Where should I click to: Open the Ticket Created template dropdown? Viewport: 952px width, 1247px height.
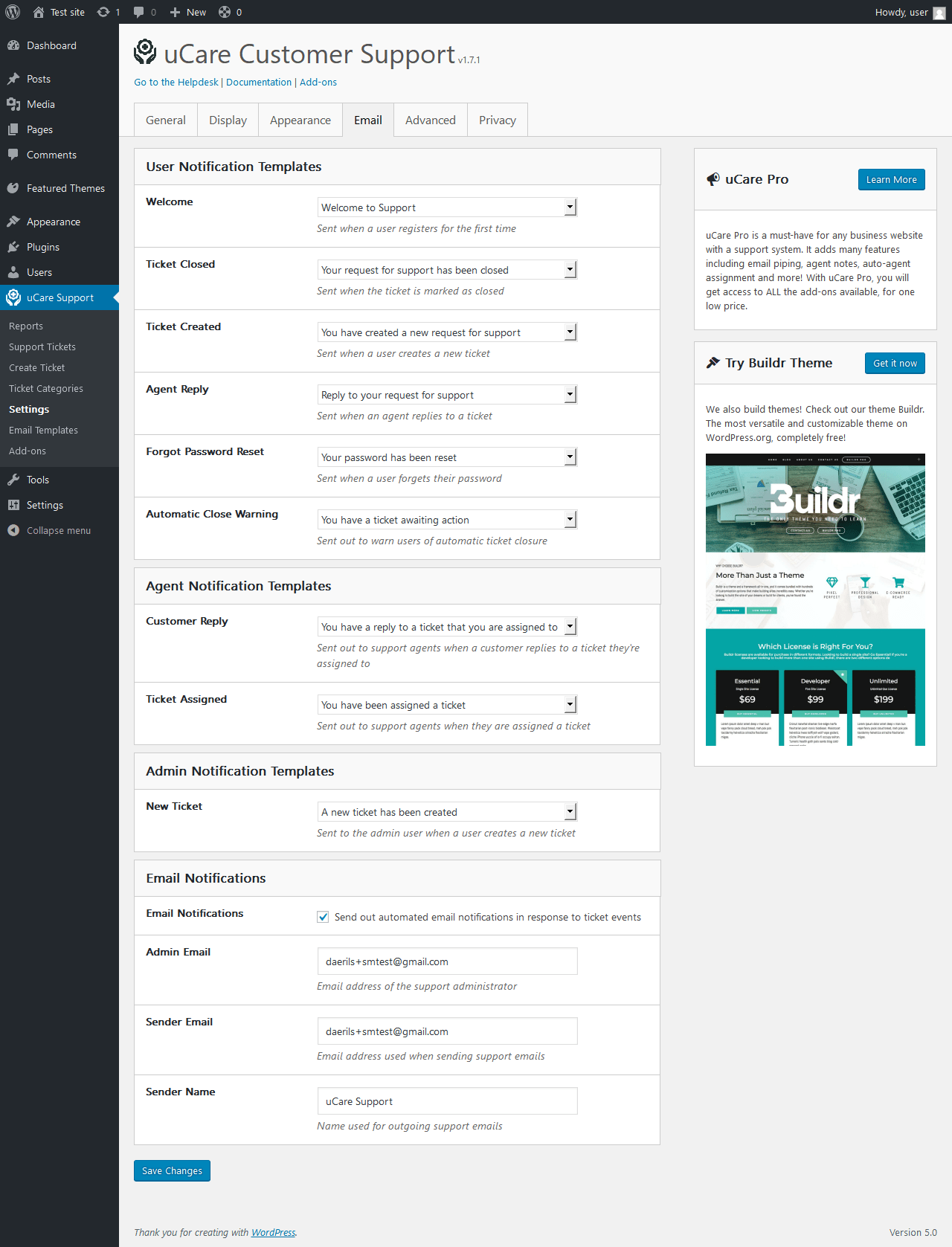pos(447,332)
